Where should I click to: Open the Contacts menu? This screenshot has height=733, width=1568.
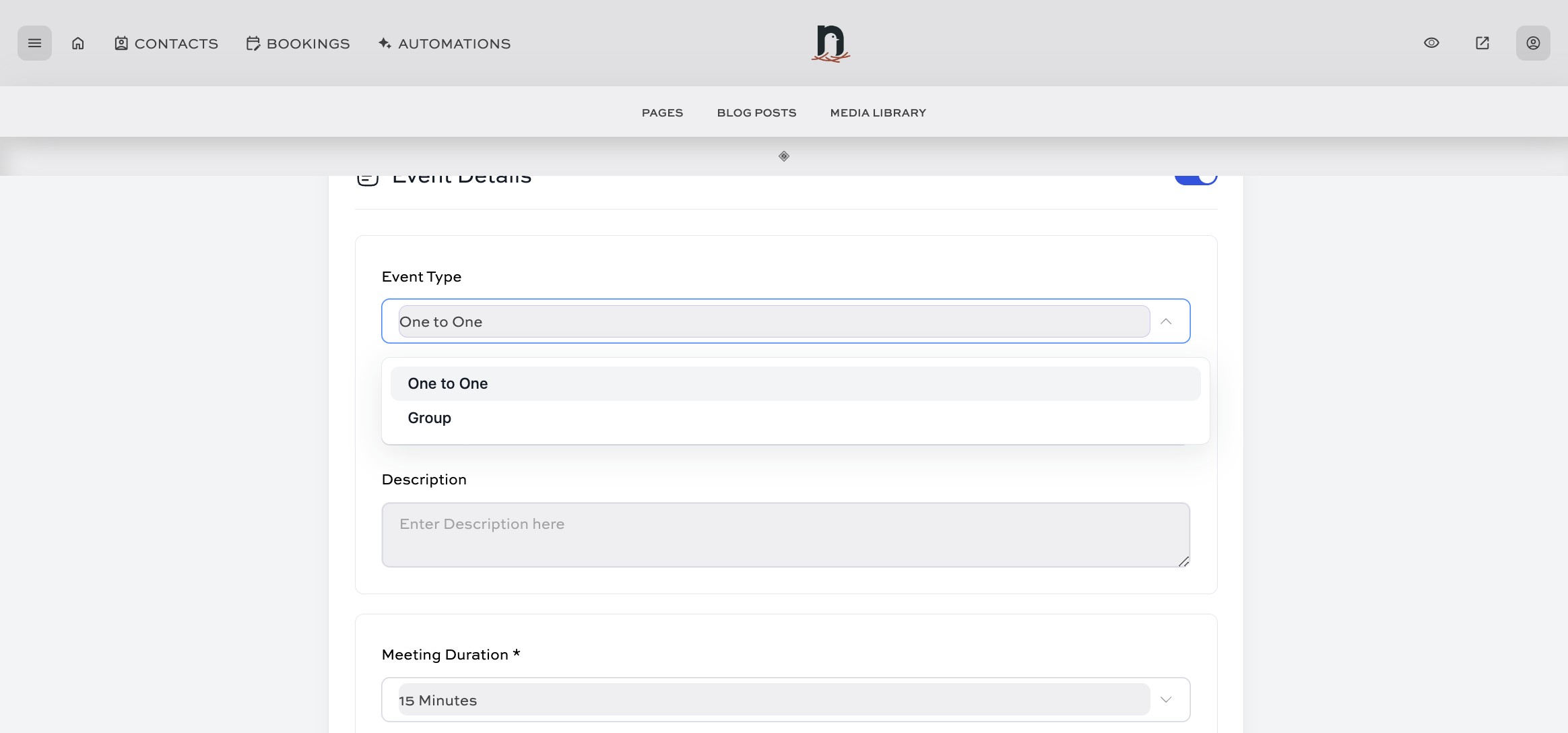pos(166,44)
